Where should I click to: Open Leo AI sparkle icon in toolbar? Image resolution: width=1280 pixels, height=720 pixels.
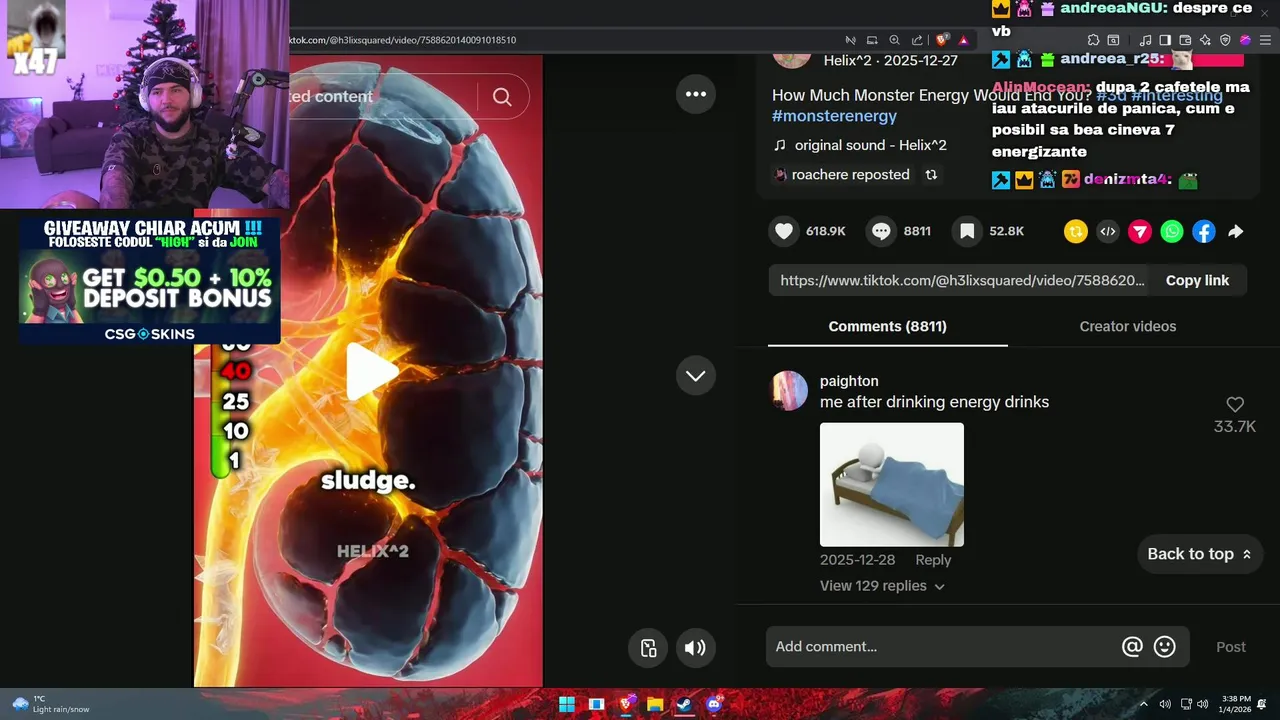(x=1205, y=40)
